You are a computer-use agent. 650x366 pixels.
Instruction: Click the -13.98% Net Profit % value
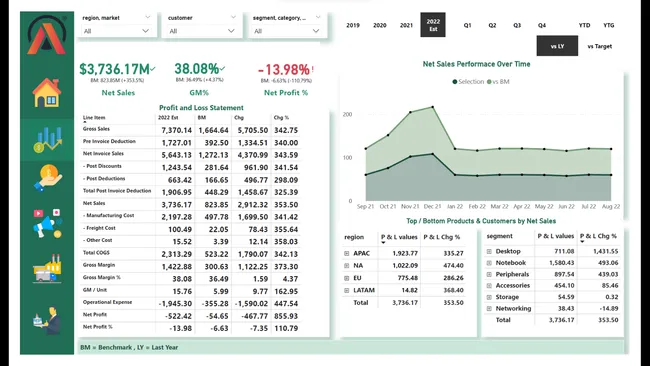click(x=285, y=69)
